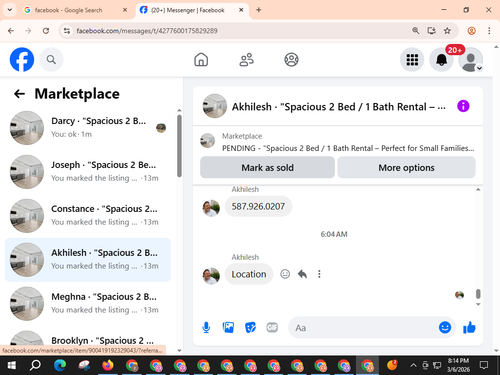The height and width of the screenshot is (375, 500).
Task: Open the Chrome three-dot menu
Action: pos(489,31)
